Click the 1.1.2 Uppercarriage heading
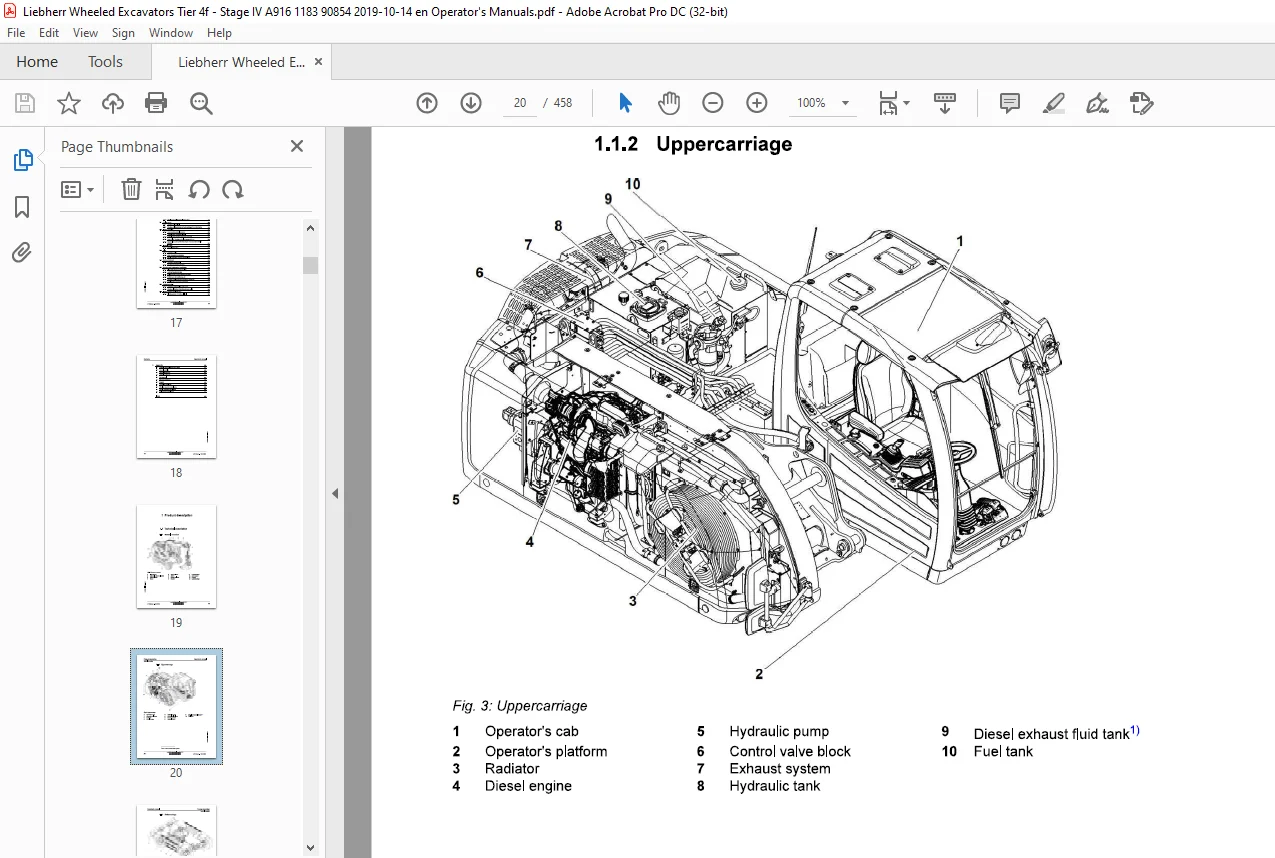This screenshot has width=1275, height=858. (693, 144)
